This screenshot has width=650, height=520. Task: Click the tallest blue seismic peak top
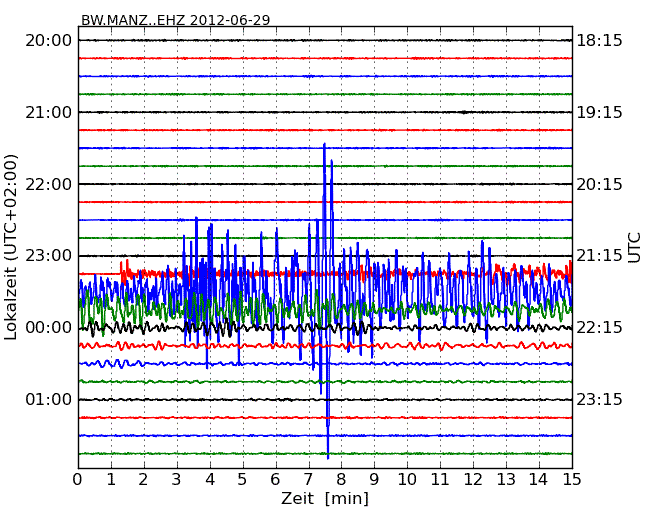pyautogui.click(x=325, y=144)
